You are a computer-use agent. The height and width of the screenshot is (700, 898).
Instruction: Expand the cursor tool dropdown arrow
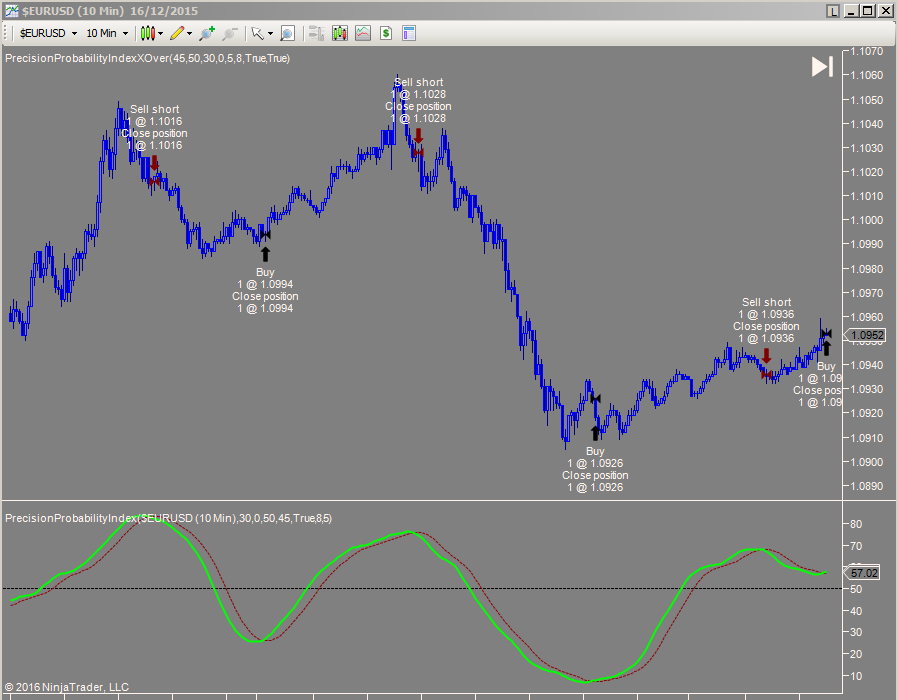[271, 33]
